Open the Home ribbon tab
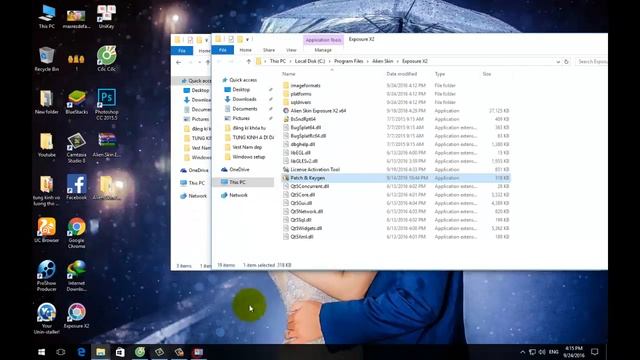The image size is (640, 360). (245, 50)
